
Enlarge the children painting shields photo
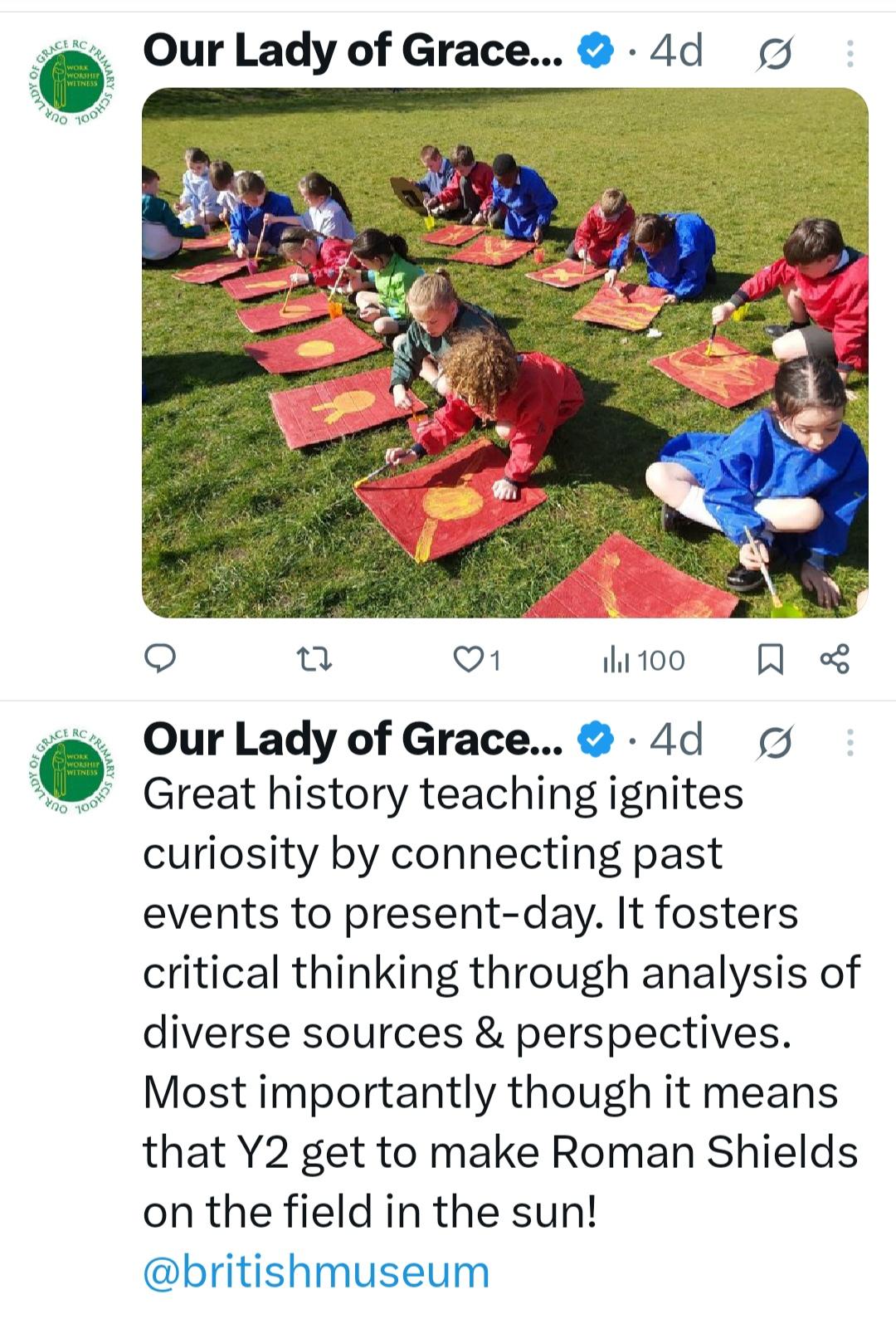pyautogui.click(x=505, y=353)
